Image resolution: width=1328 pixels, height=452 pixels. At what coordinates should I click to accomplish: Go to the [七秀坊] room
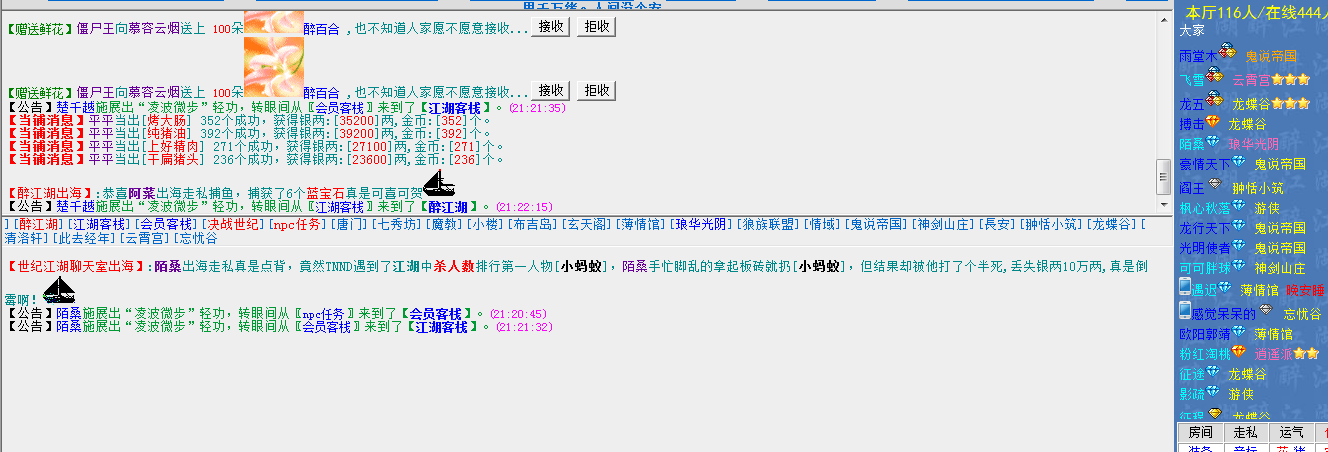397,223
